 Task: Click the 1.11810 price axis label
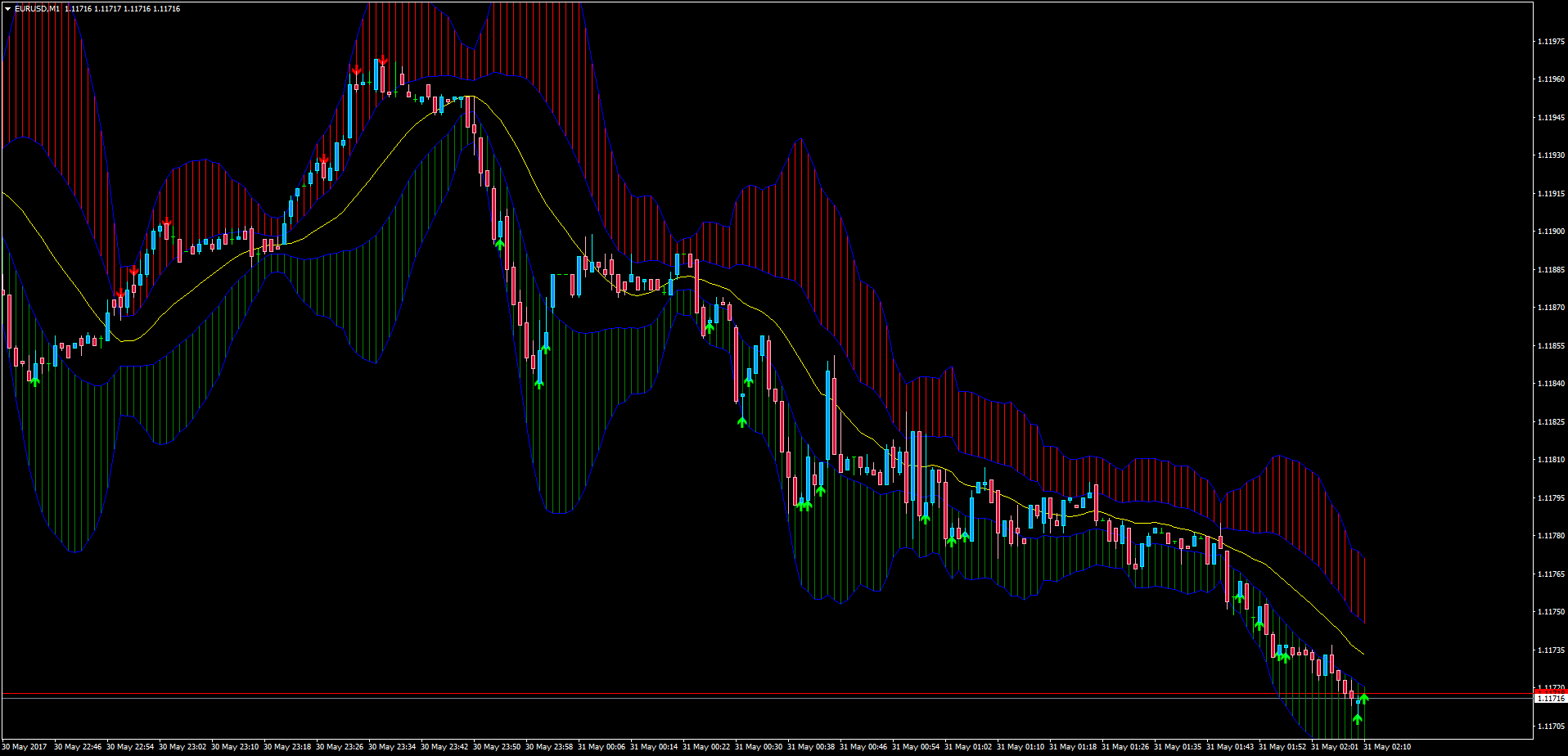(x=1552, y=460)
